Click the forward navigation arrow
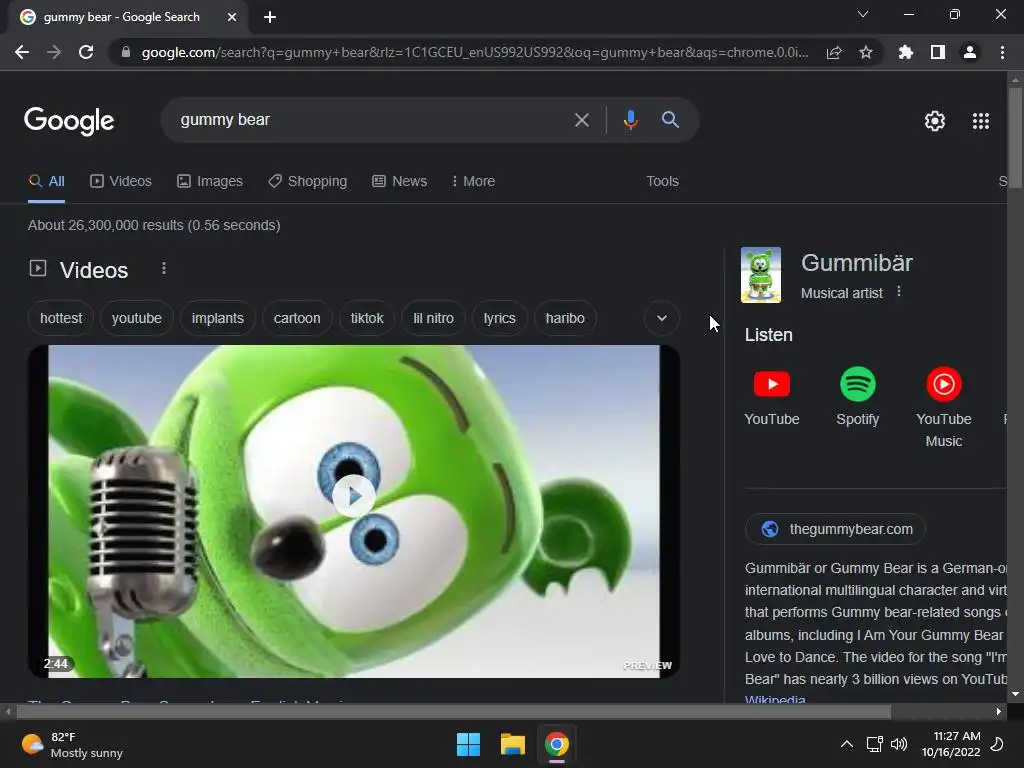The height and width of the screenshot is (768, 1024). (x=54, y=52)
